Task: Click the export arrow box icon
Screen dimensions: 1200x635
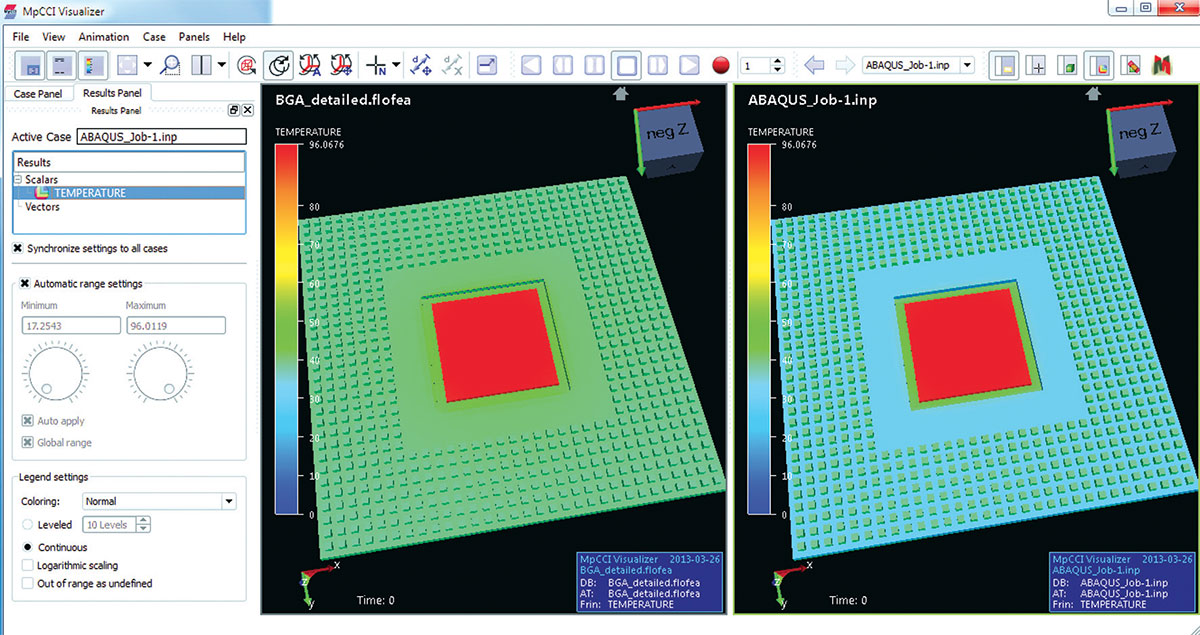Action: (x=488, y=66)
